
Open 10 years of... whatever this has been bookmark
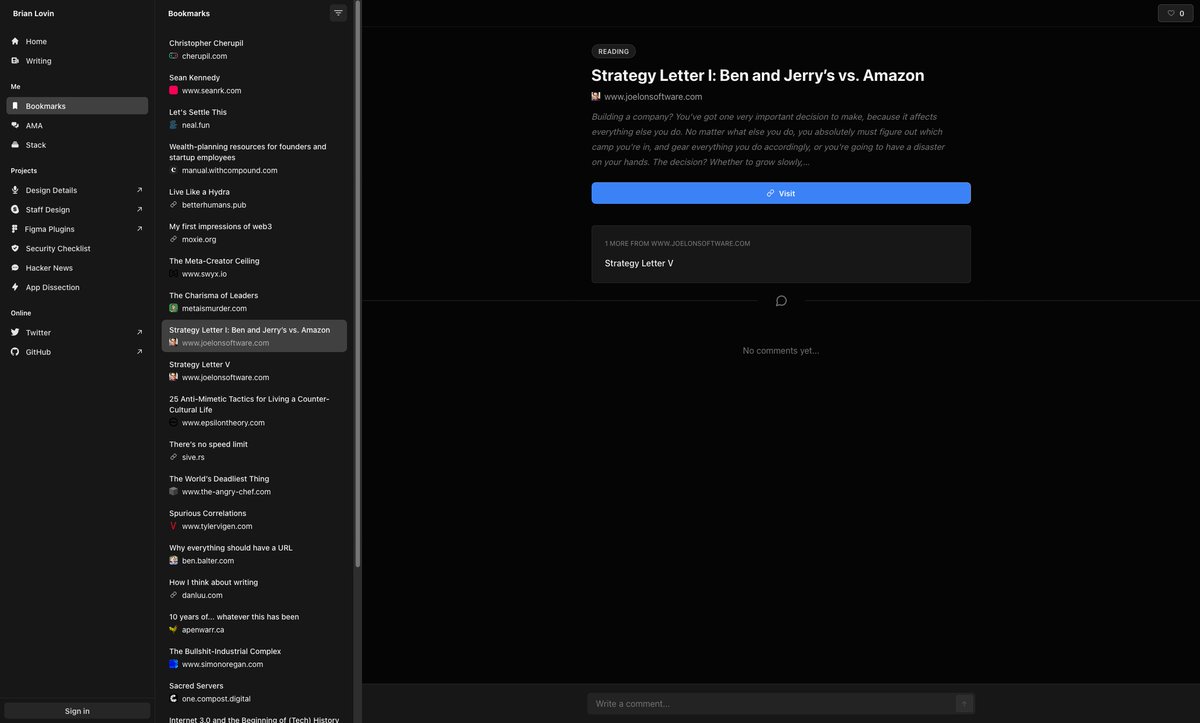coord(254,623)
